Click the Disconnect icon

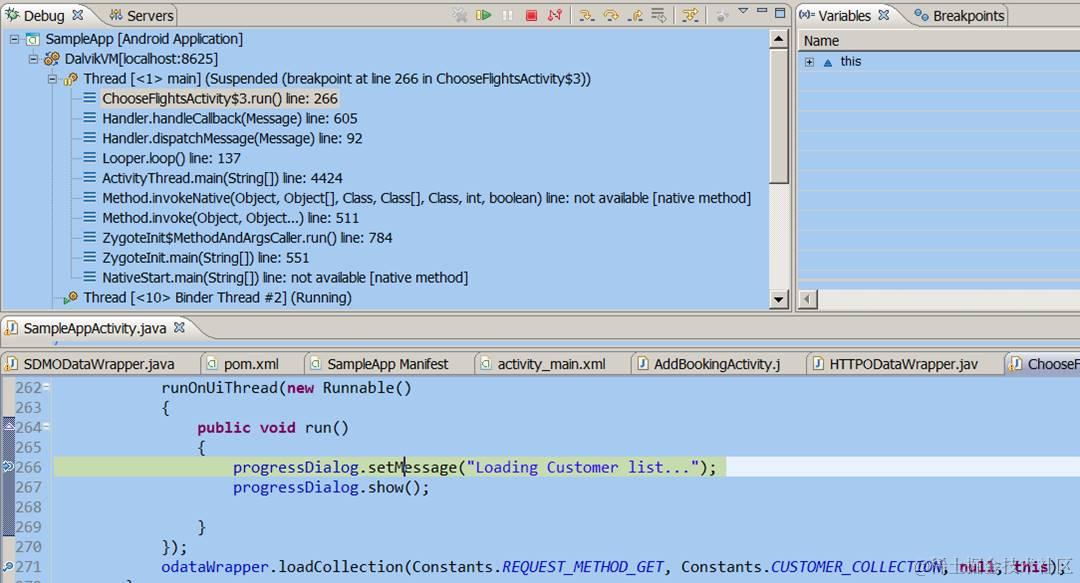pyautogui.click(x=554, y=14)
